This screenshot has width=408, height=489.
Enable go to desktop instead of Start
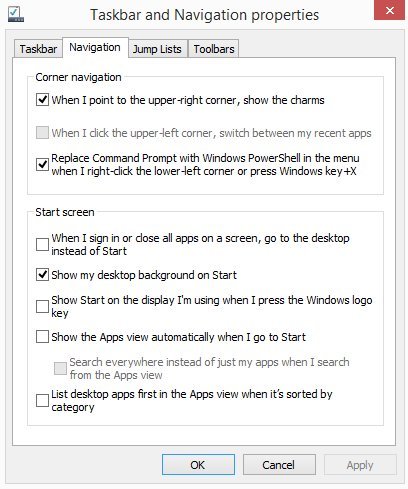[42, 244]
